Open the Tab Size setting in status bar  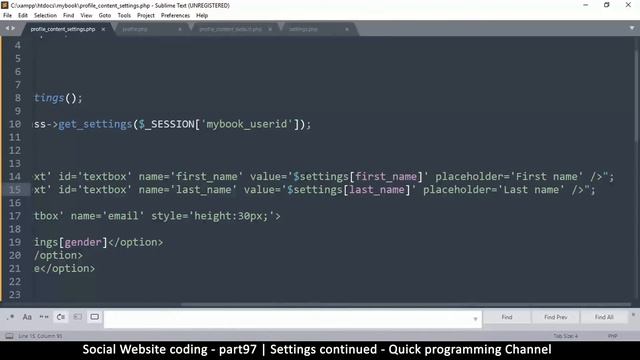(x=566, y=336)
